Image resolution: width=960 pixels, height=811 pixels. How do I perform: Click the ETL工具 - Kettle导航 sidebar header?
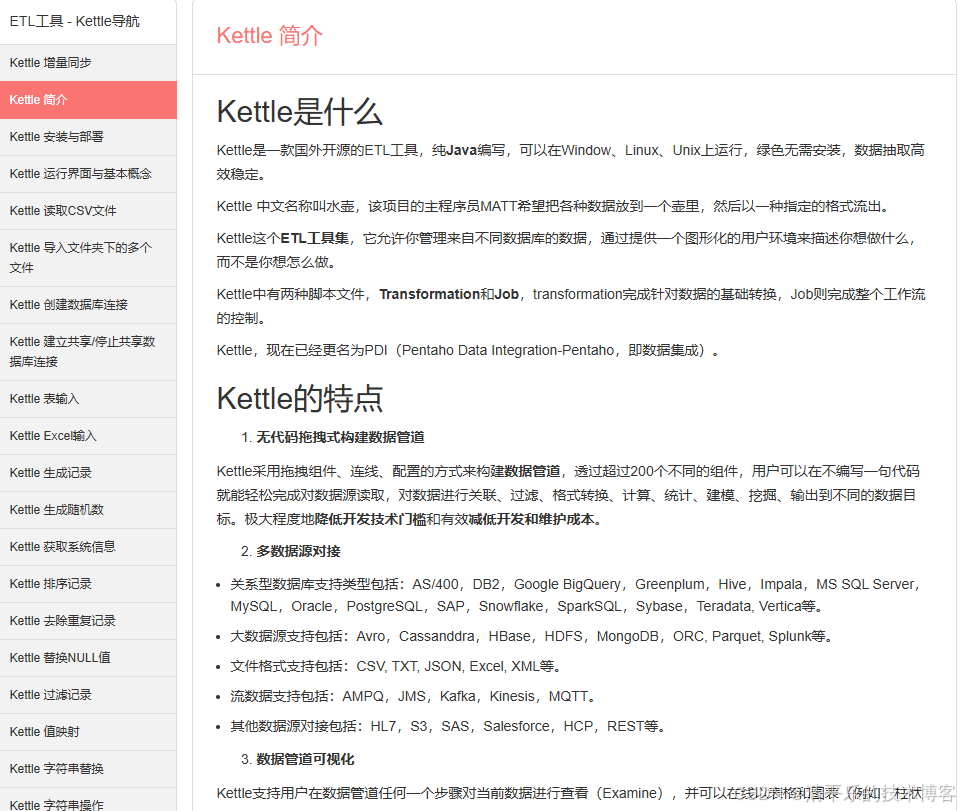point(75,21)
